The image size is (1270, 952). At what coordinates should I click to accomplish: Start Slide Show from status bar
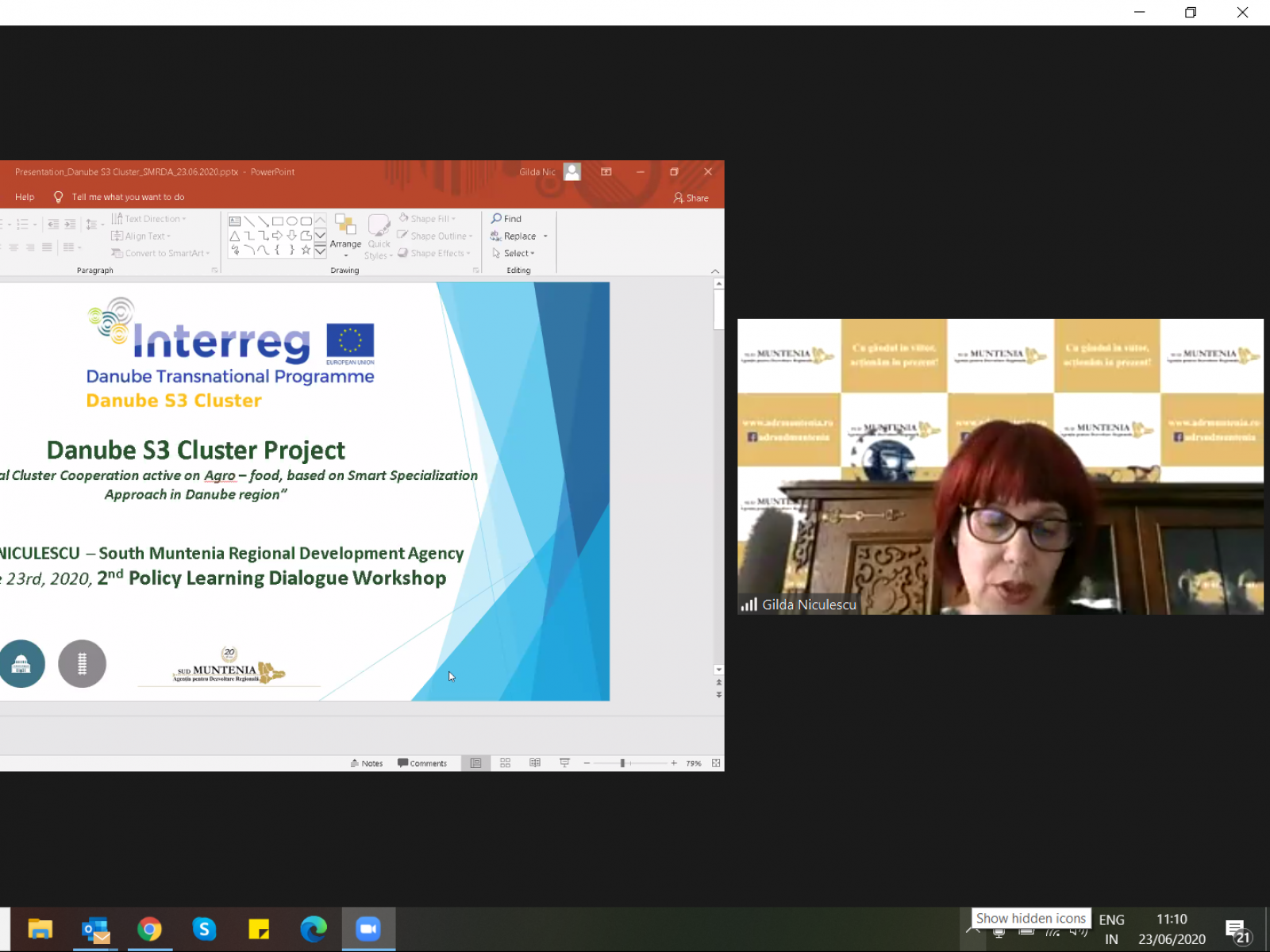(564, 763)
